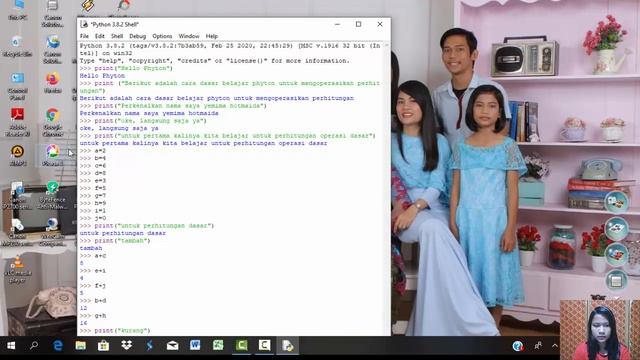Open the Shell menu
Screen dimensions: 640x360
pos(117,36)
